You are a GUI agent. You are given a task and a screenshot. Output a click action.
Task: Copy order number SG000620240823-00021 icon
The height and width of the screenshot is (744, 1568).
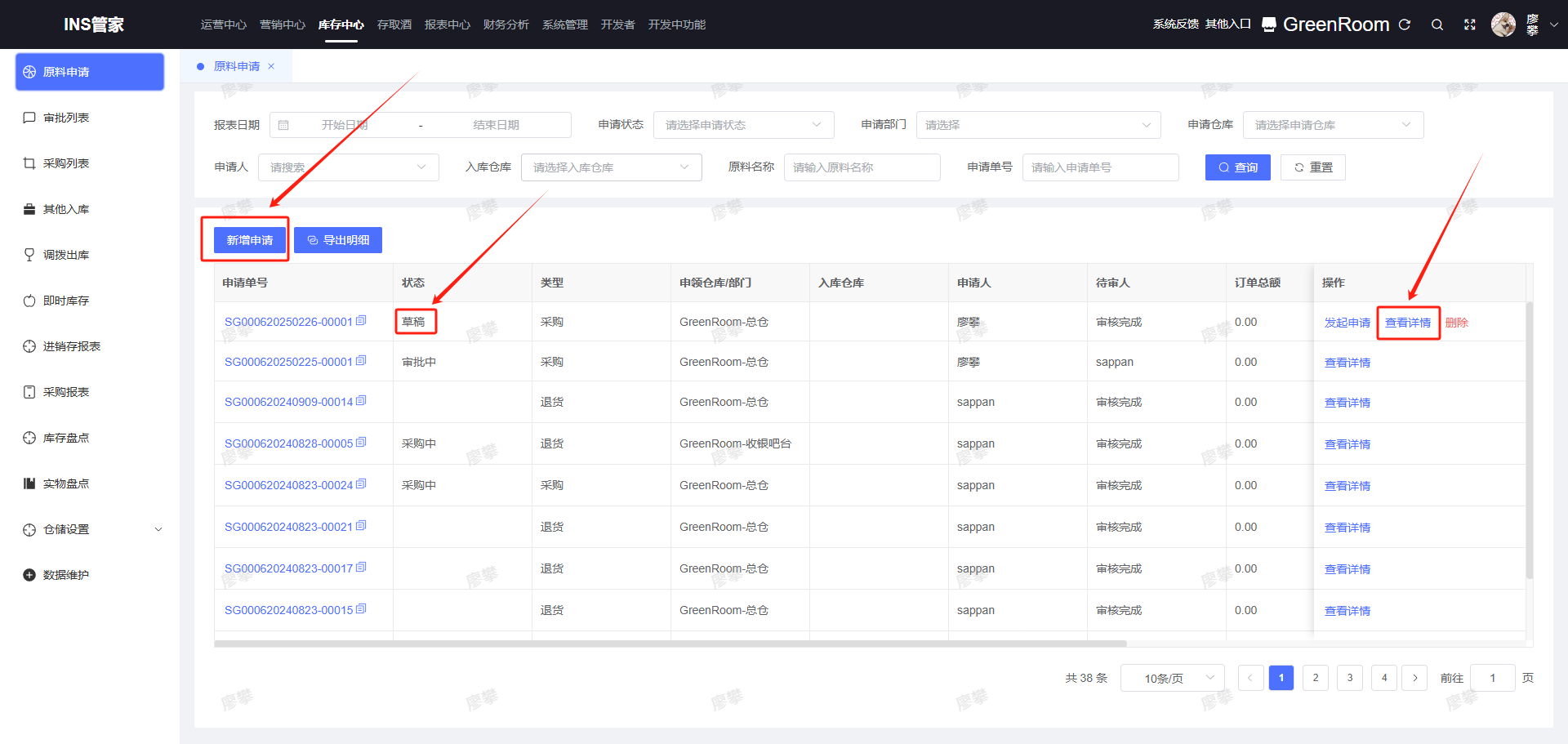pyautogui.click(x=361, y=526)
